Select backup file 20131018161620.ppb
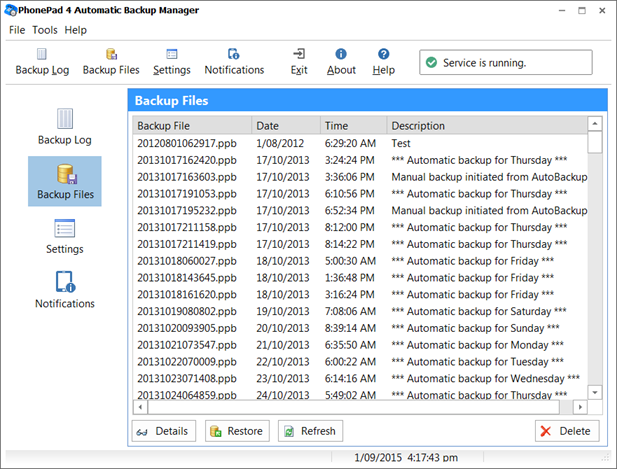Viewport: 617px width, 469px height. 187,294
